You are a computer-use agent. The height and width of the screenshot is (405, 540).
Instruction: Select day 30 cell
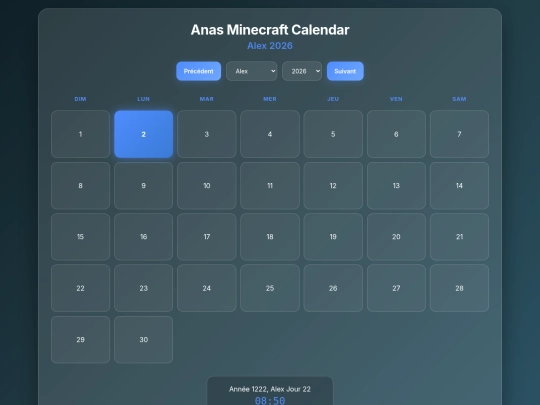click(x=144, y=340)
